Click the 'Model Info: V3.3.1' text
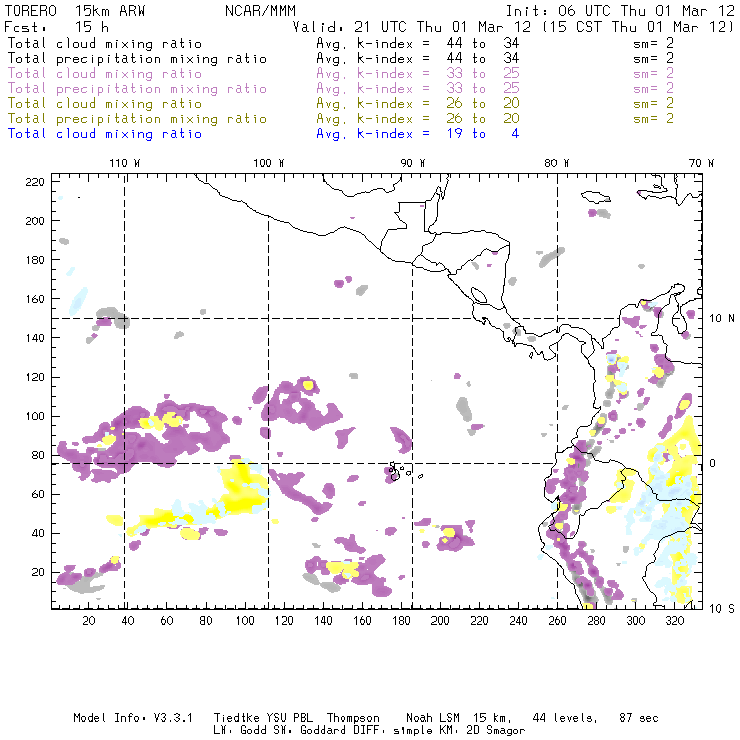Screen dimensions: 740x740 (133, 718)
